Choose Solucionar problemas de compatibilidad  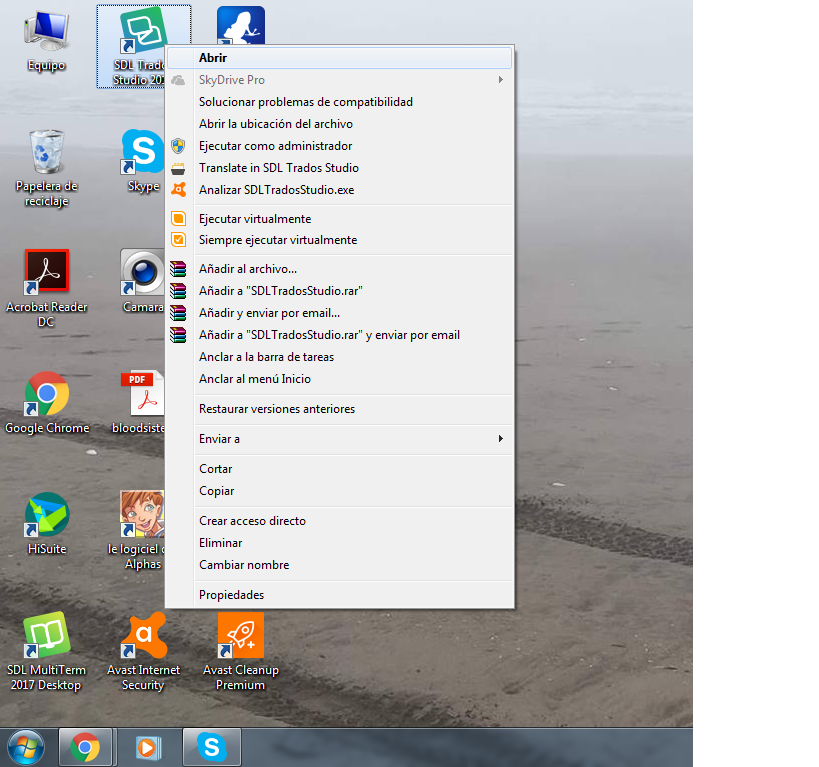click(x=340, y=102)
